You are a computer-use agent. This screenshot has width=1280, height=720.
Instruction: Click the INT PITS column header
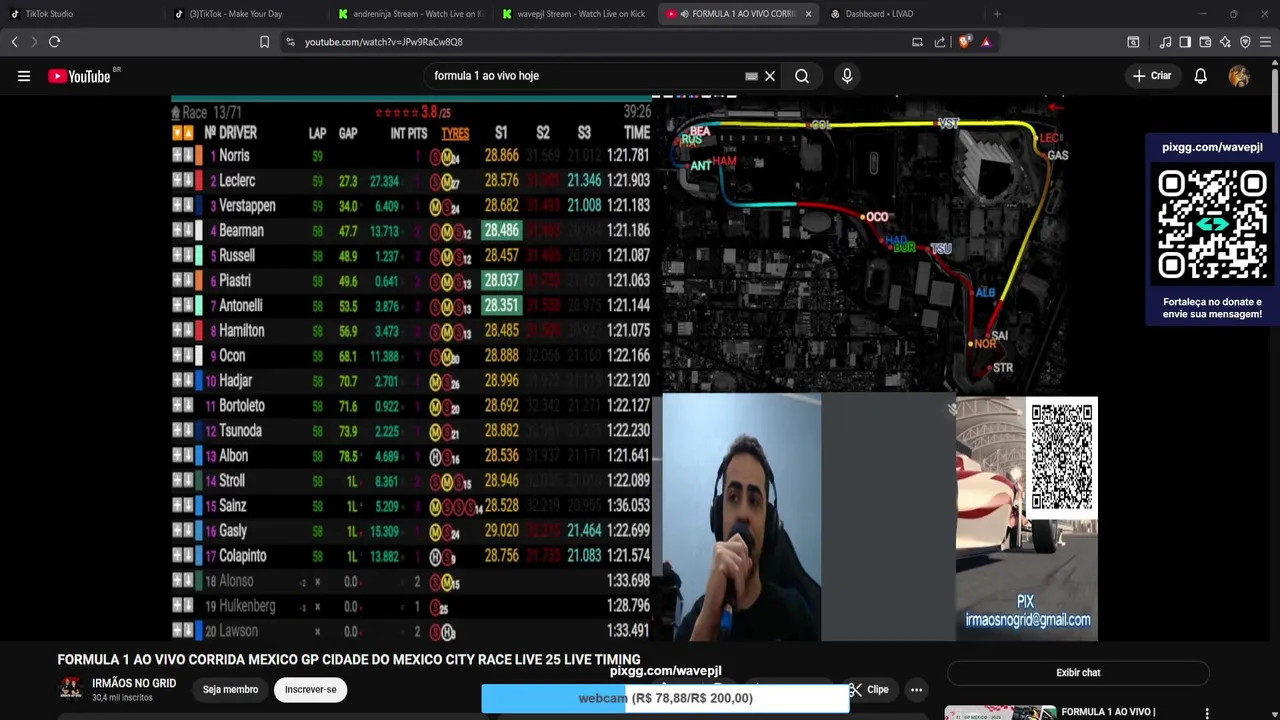point(409,133)
